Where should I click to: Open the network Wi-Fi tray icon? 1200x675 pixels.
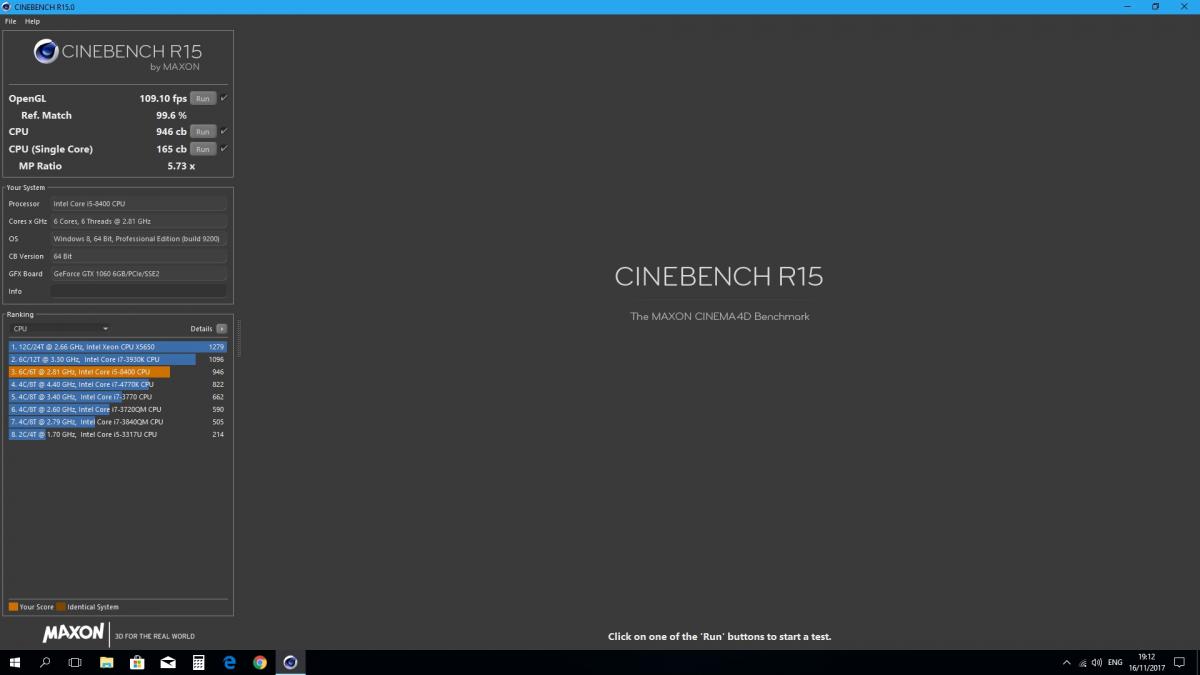click(1081, 662)
